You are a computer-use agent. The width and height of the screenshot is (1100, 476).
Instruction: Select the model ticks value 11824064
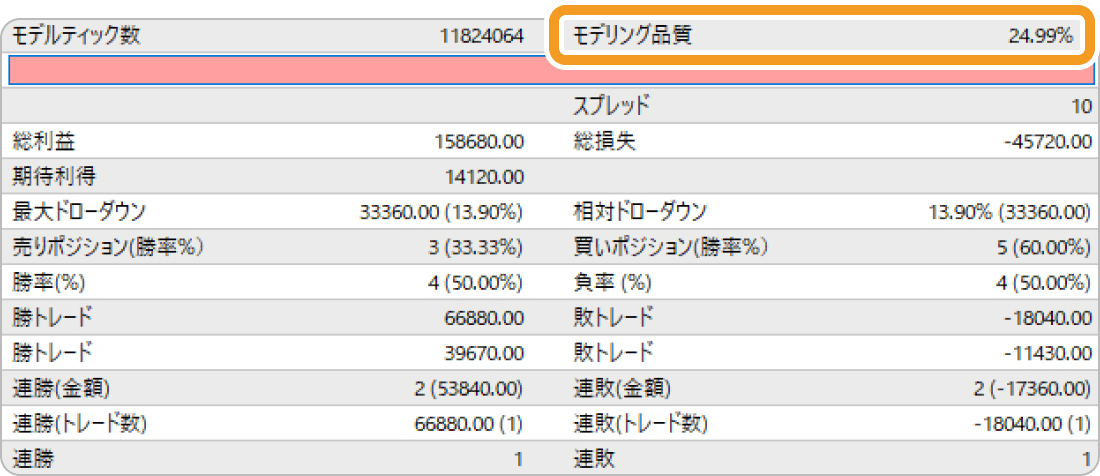(x=481, y=37)
